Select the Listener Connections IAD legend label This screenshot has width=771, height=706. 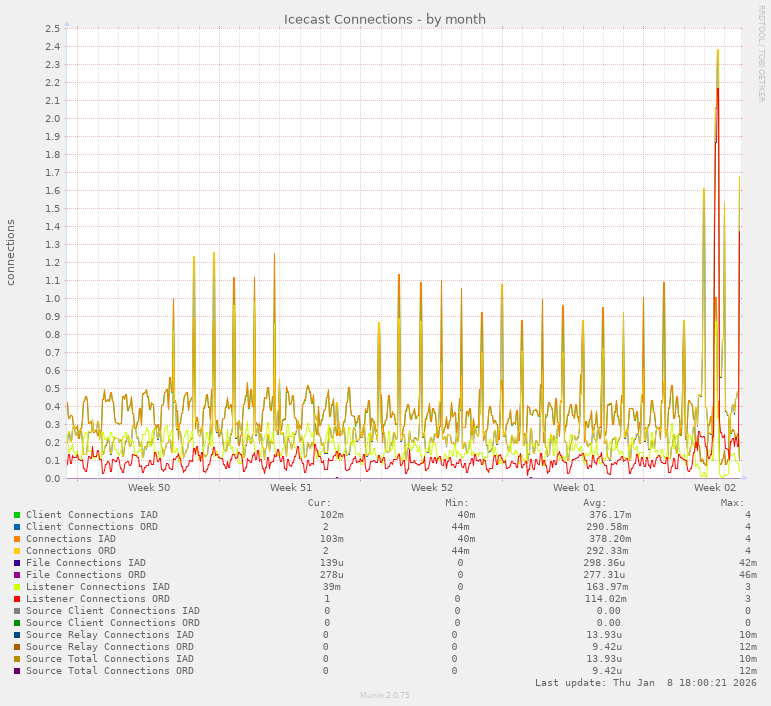[97, 587]
